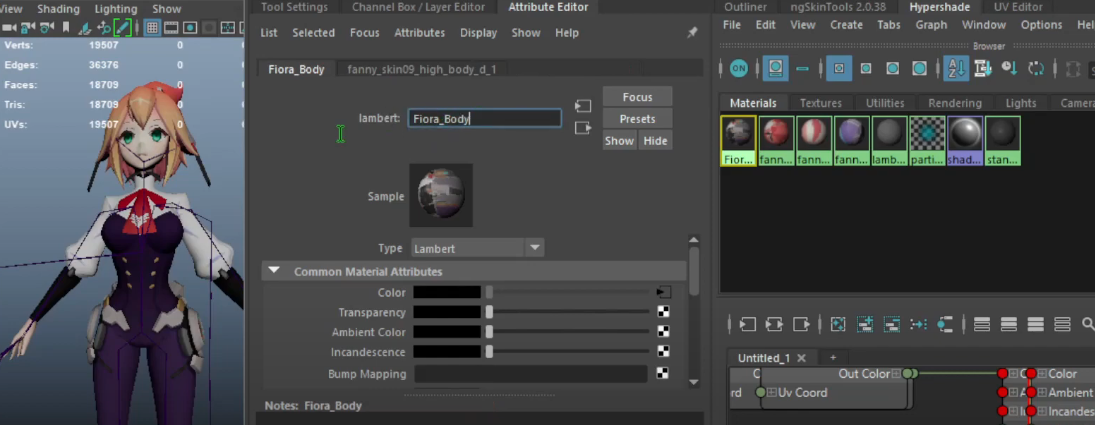
Task: Click go to output connection icon
Action: tap(583, 128)
